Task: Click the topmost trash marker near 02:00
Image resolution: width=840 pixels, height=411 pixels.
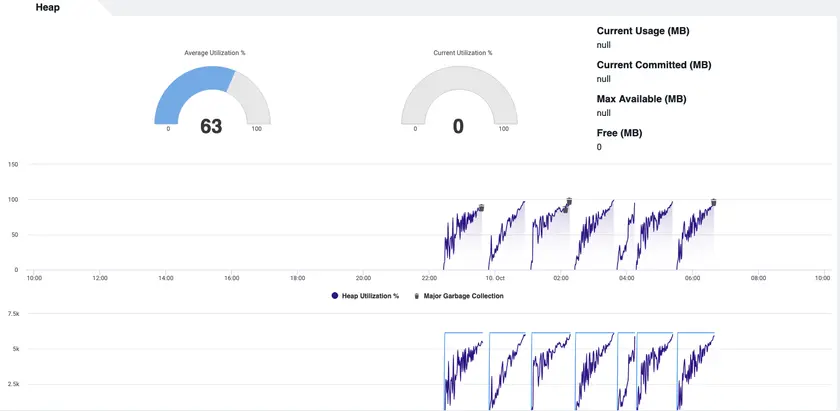Action: (x=569, y=201)
